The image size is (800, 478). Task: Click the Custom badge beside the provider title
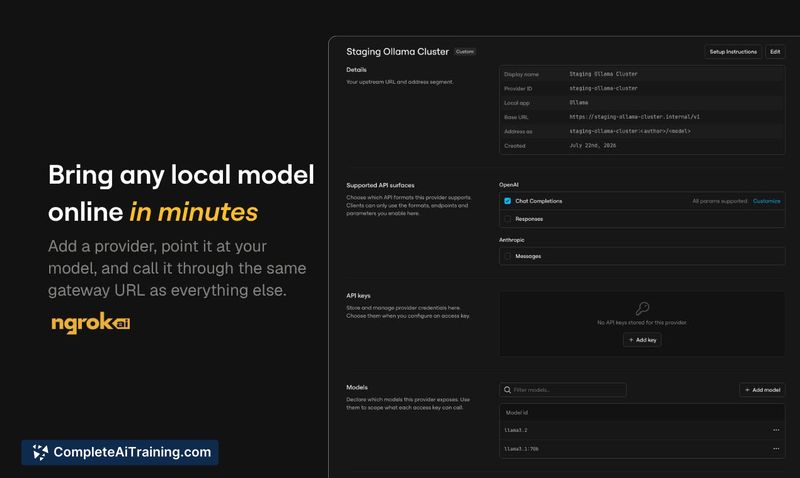coord(465,52)
